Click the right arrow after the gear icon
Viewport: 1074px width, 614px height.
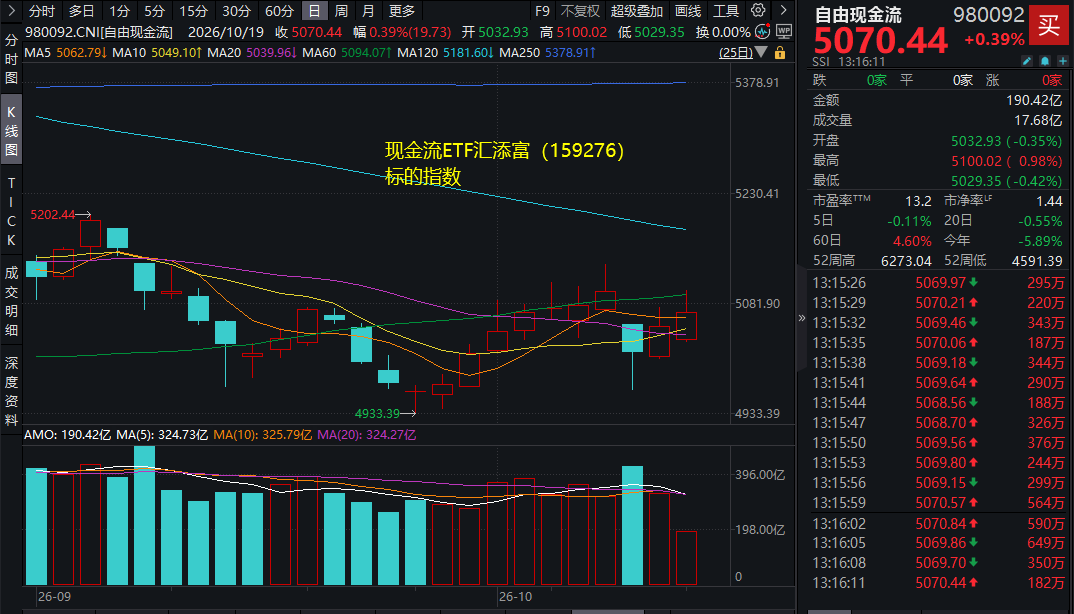click(x=784, y=10)
